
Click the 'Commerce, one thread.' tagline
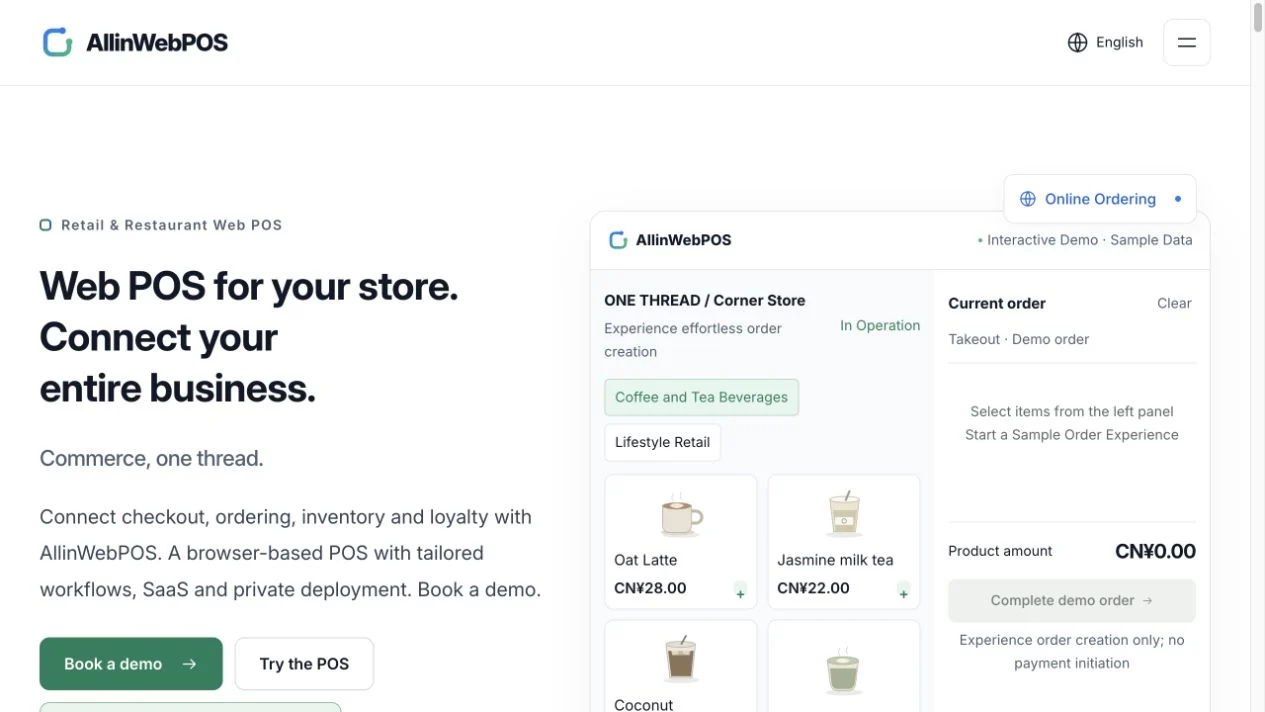point(151,459)
